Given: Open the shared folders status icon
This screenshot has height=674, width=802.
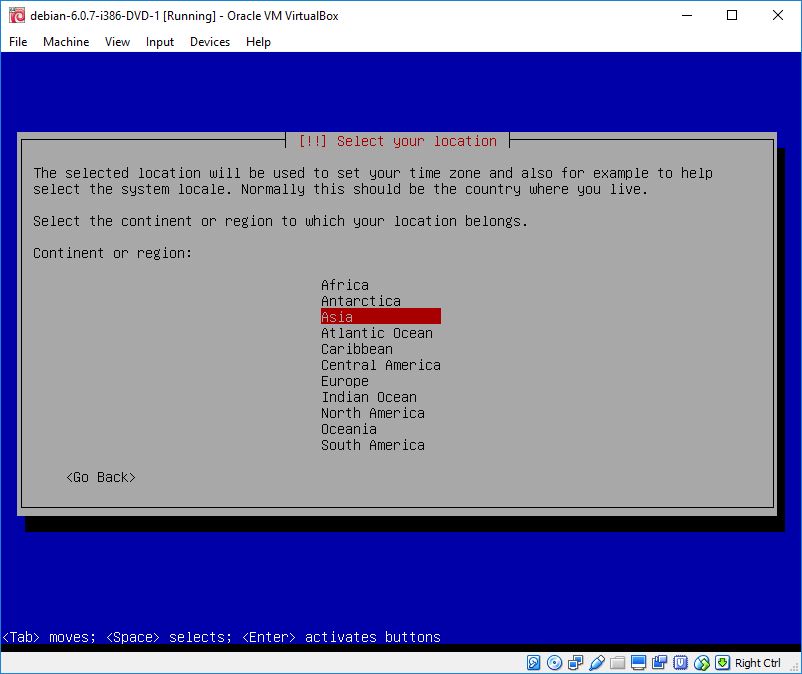Looking at the screenshot, I should click(617, 663).
